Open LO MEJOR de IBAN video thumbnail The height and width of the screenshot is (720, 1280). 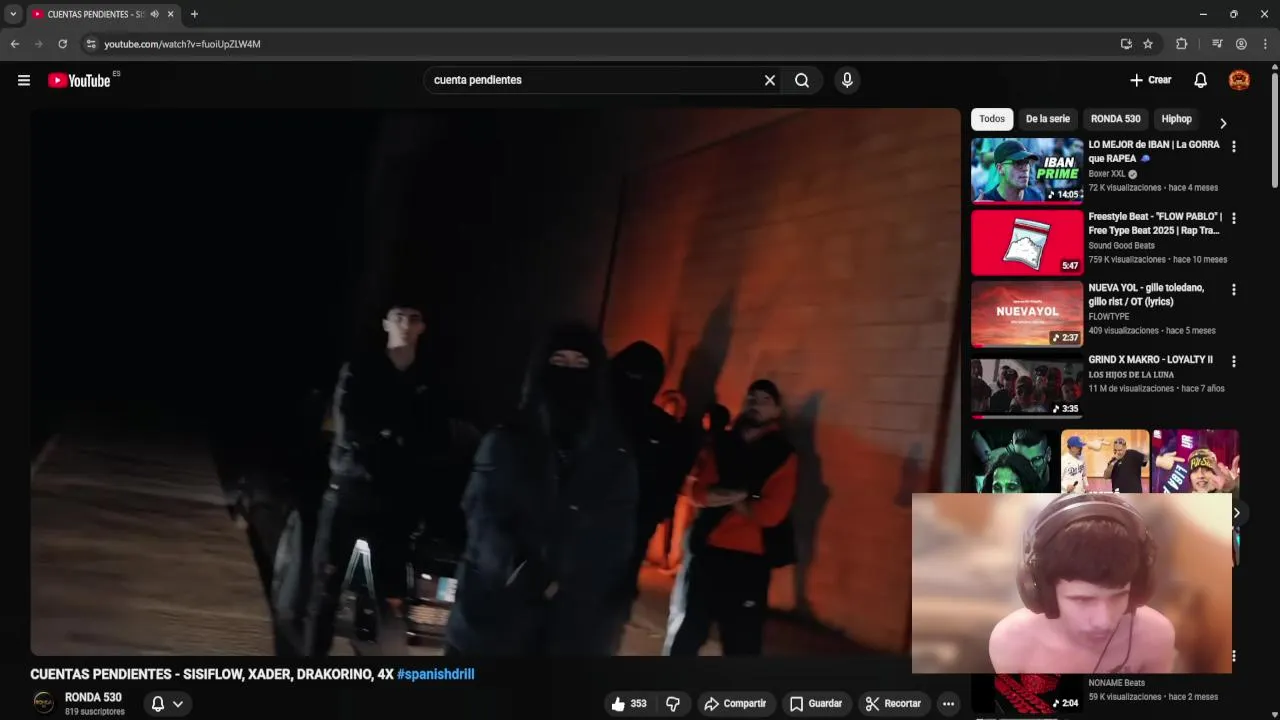[1027, 171]
